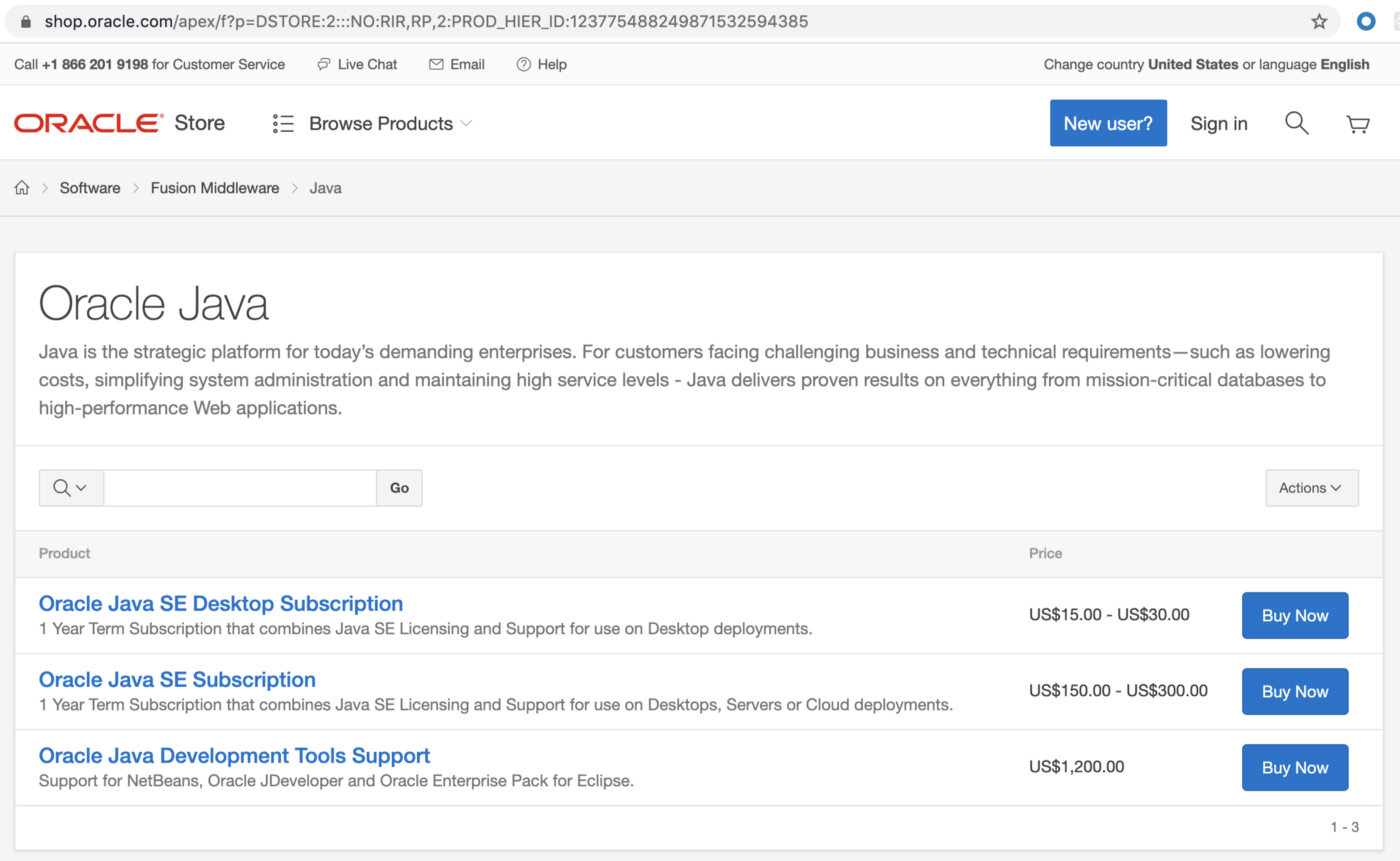
Task: Open the Actions dropdown
Action: 1311,488
